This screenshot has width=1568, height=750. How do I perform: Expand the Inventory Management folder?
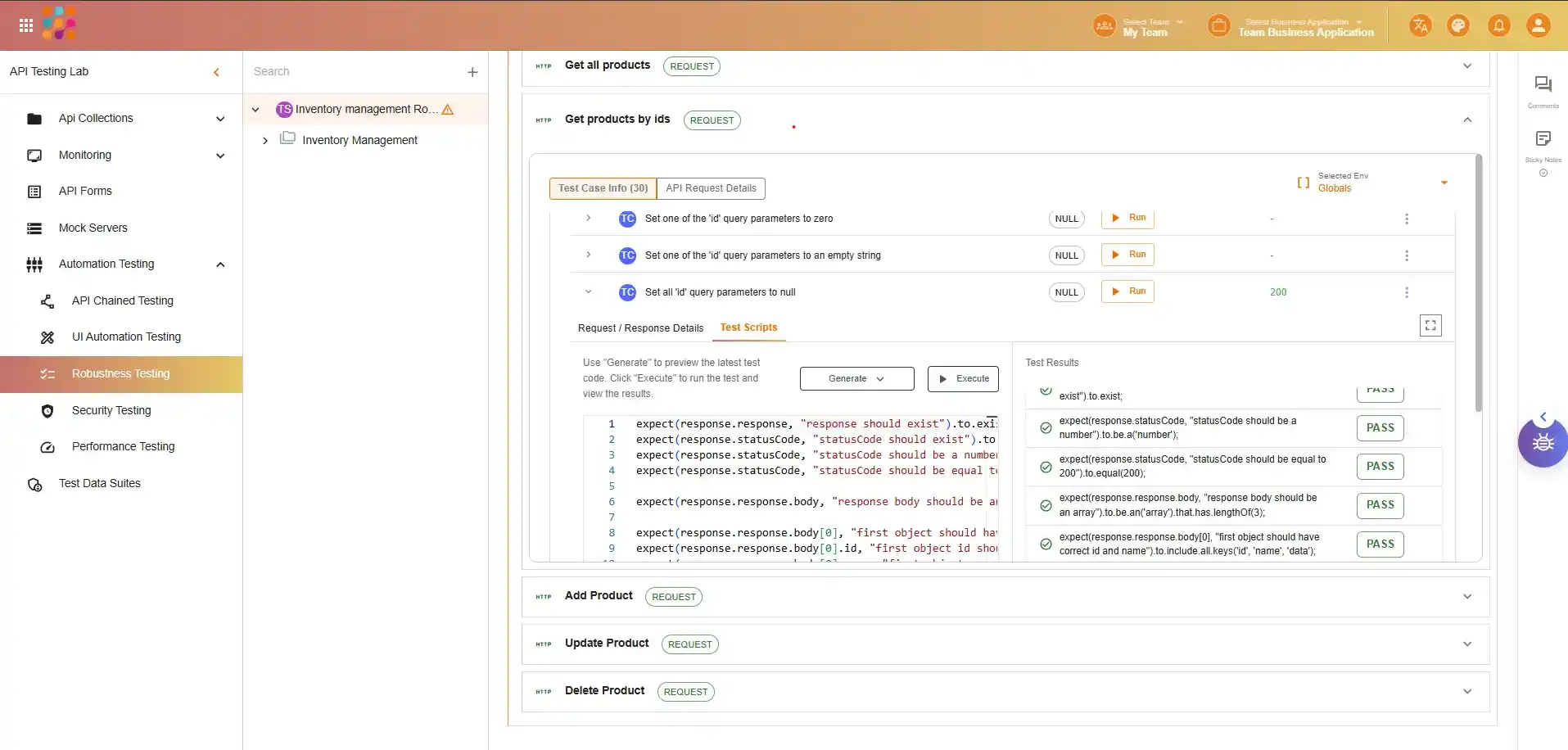(264, 141)
